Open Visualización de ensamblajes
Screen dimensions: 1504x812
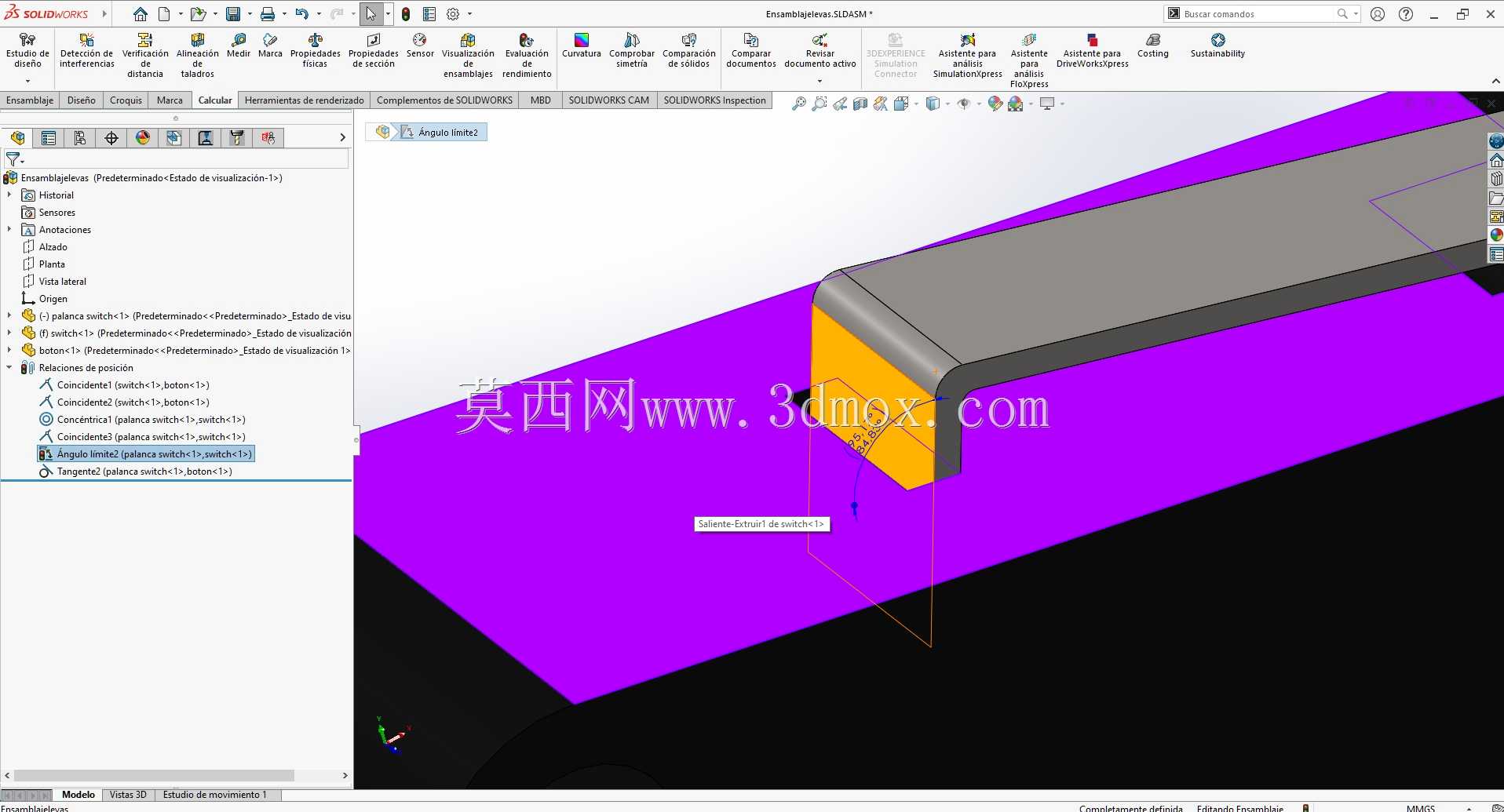tap(468, 55)
